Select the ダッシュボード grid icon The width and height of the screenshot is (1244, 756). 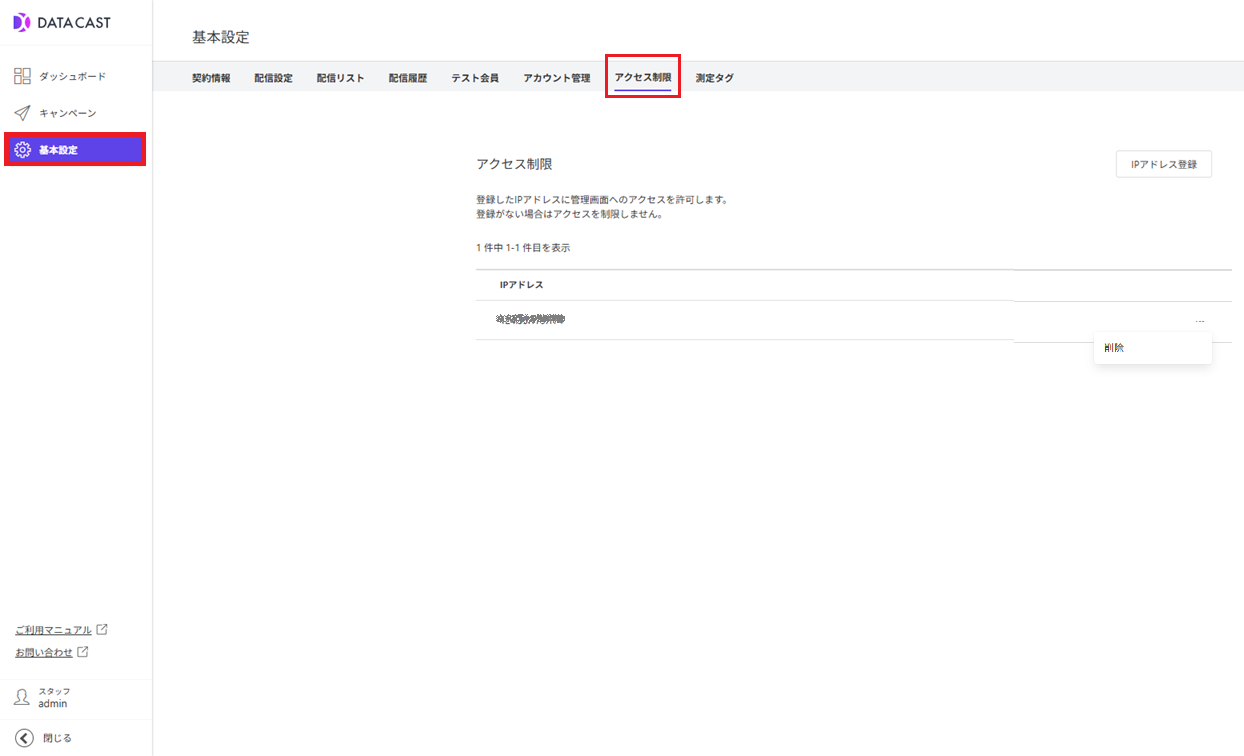(x=22, y=75)
